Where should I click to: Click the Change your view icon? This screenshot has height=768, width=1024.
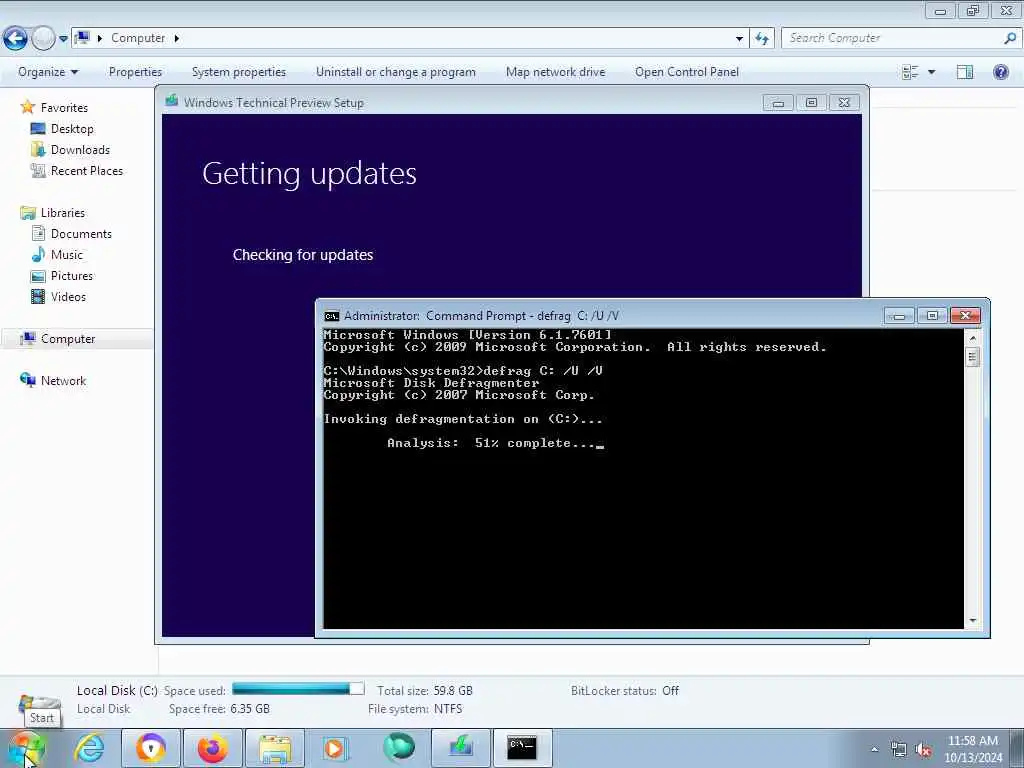[x=910, y=72]
